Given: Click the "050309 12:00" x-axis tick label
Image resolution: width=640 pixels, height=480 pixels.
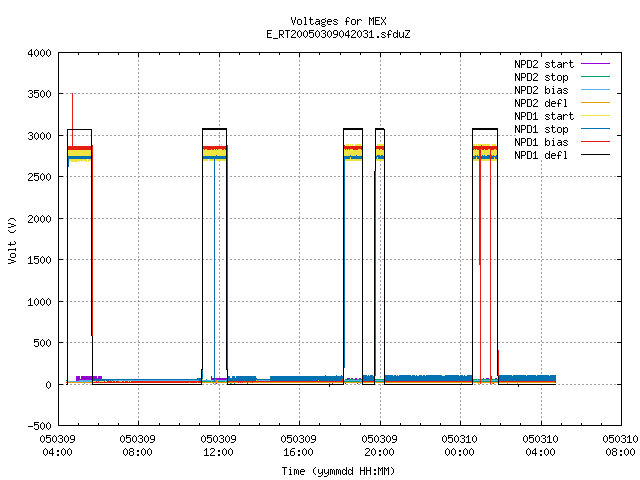Looking at the screenshot, I should coord(218,445).
